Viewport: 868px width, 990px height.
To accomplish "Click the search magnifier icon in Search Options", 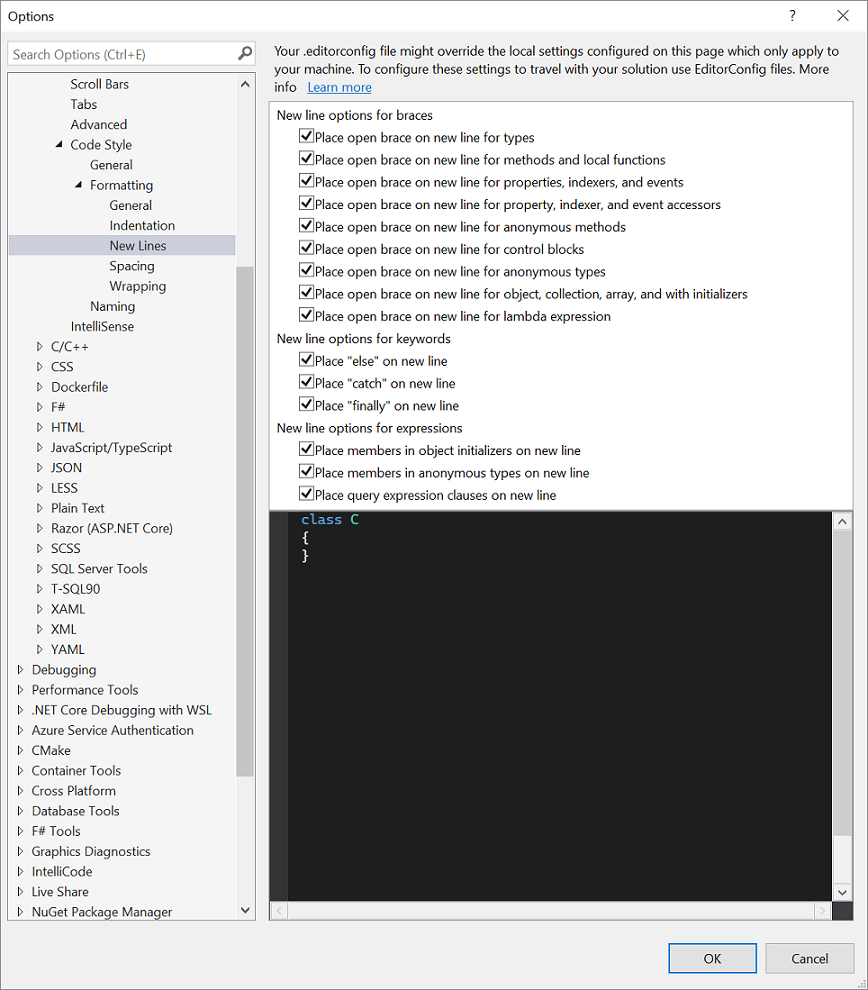I will (x=243, y=53).
